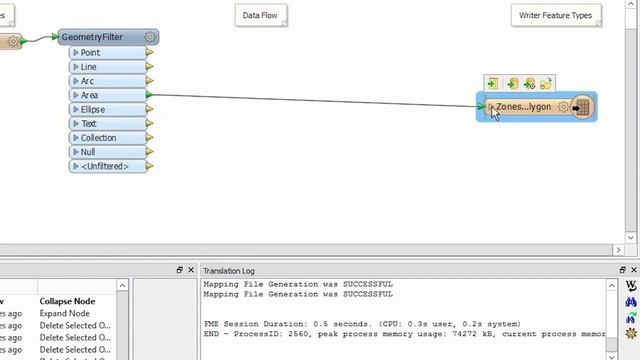
Task: Click the writer table inspect button on Zones...lygon
Action: 582,107
